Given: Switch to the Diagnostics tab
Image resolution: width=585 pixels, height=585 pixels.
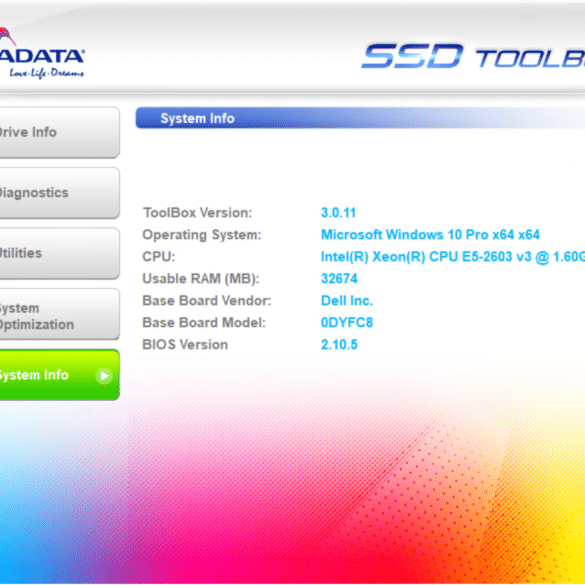Looking at the screenshot, I should (59, 193).
